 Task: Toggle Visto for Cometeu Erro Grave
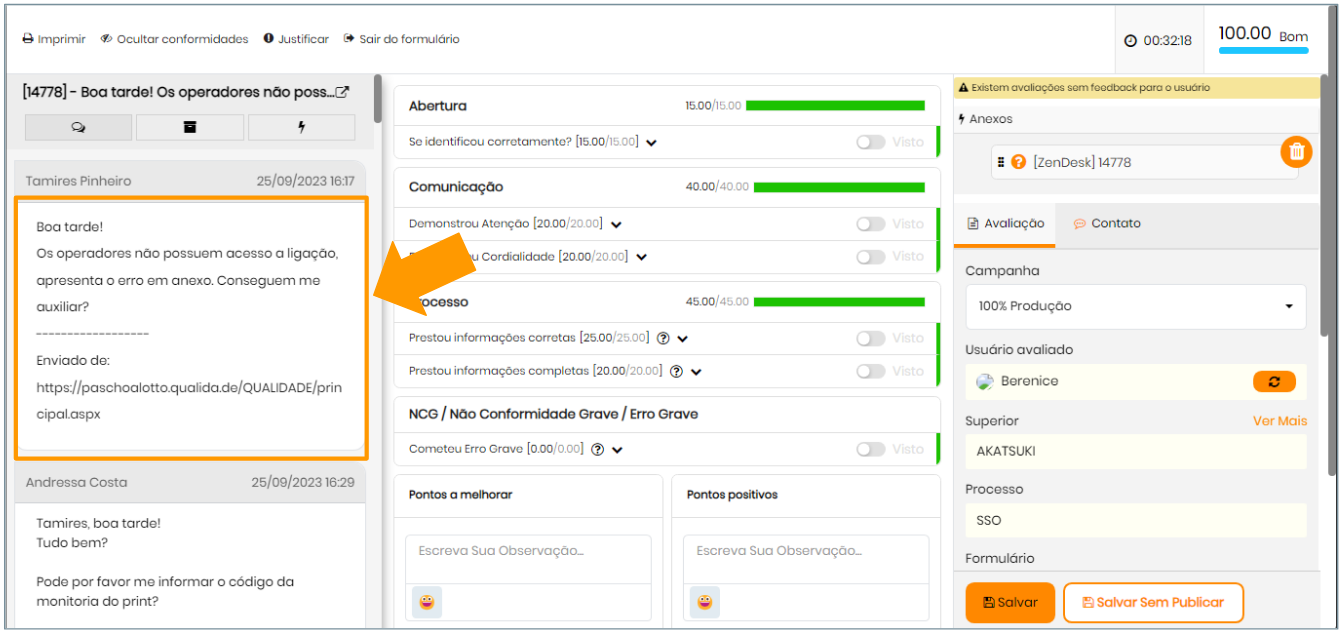click(870, 449)
